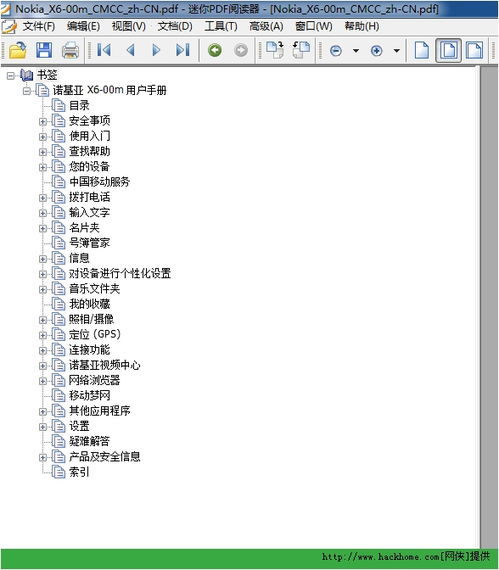Select the 索引 bookmark

[79, 472]
